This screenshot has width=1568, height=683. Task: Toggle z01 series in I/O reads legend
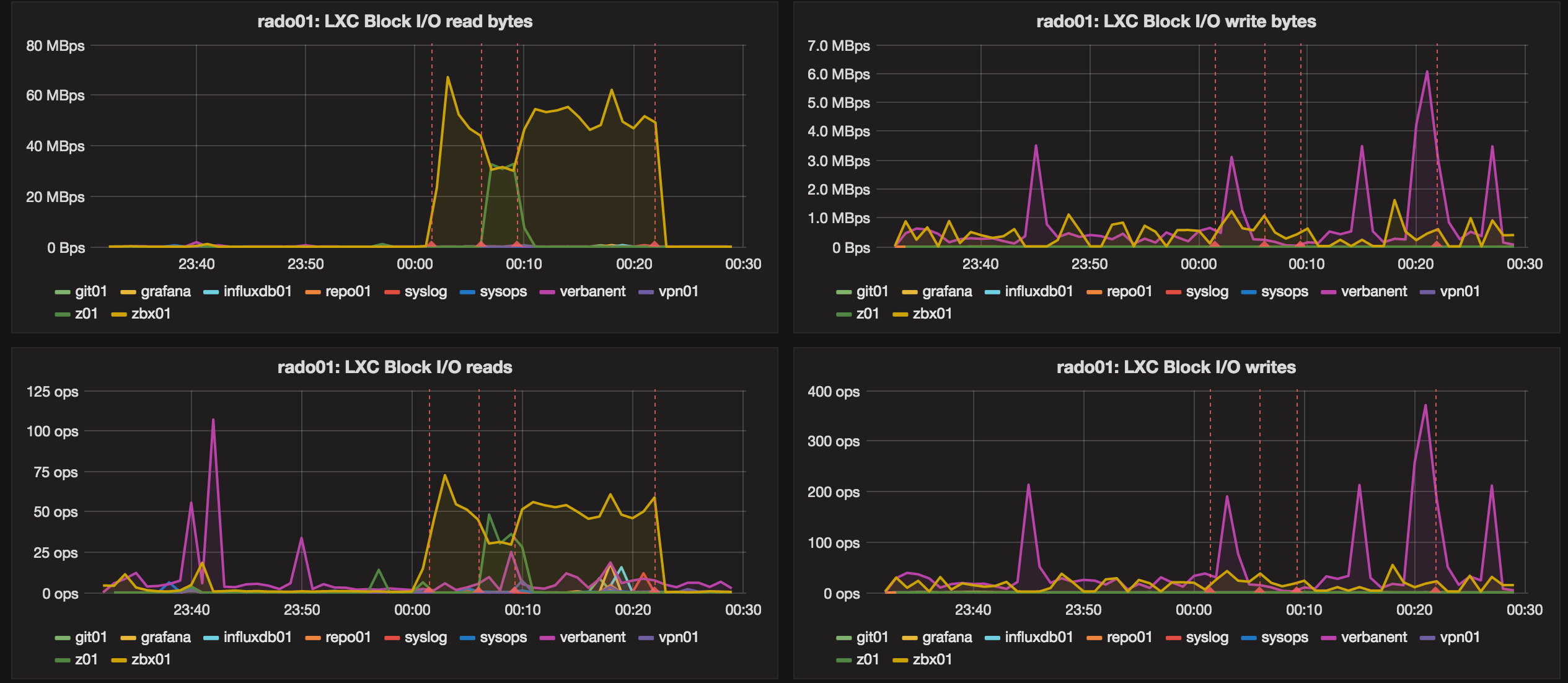(86, 659)
